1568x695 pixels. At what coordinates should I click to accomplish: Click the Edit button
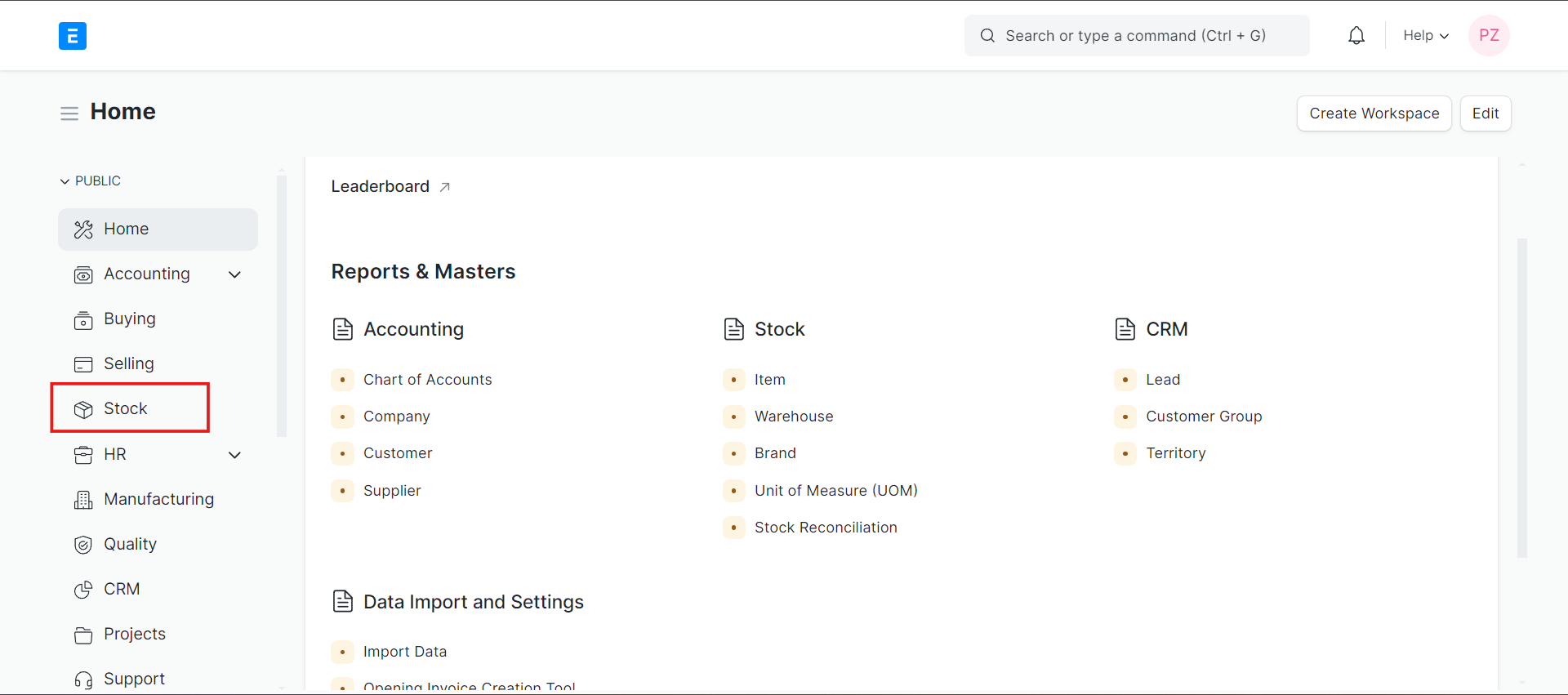tap(1486, 114)
